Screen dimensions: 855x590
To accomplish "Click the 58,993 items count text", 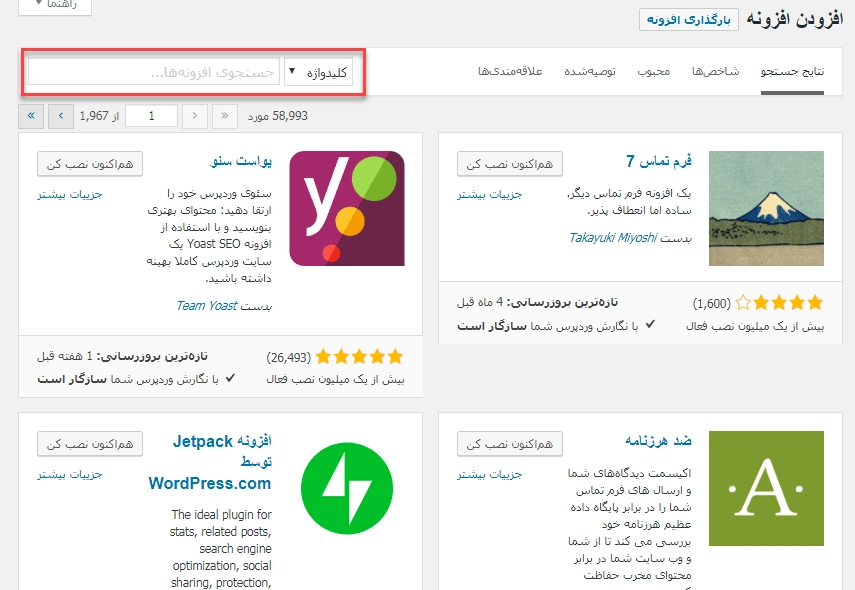I will 278,116.
